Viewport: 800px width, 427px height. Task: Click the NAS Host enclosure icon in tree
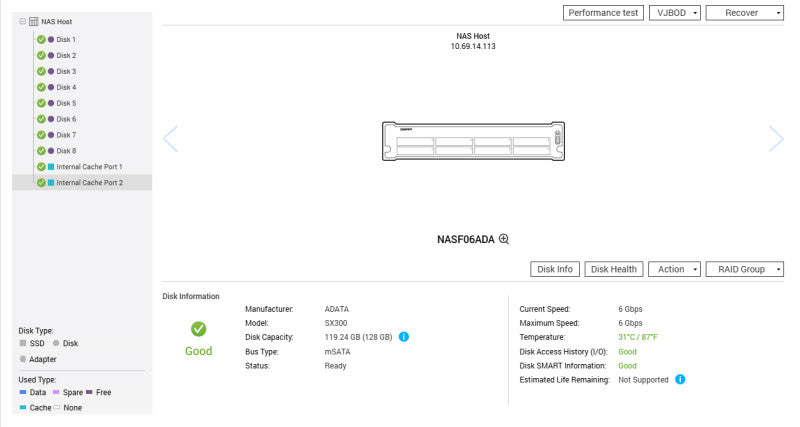tap(34, 21)
